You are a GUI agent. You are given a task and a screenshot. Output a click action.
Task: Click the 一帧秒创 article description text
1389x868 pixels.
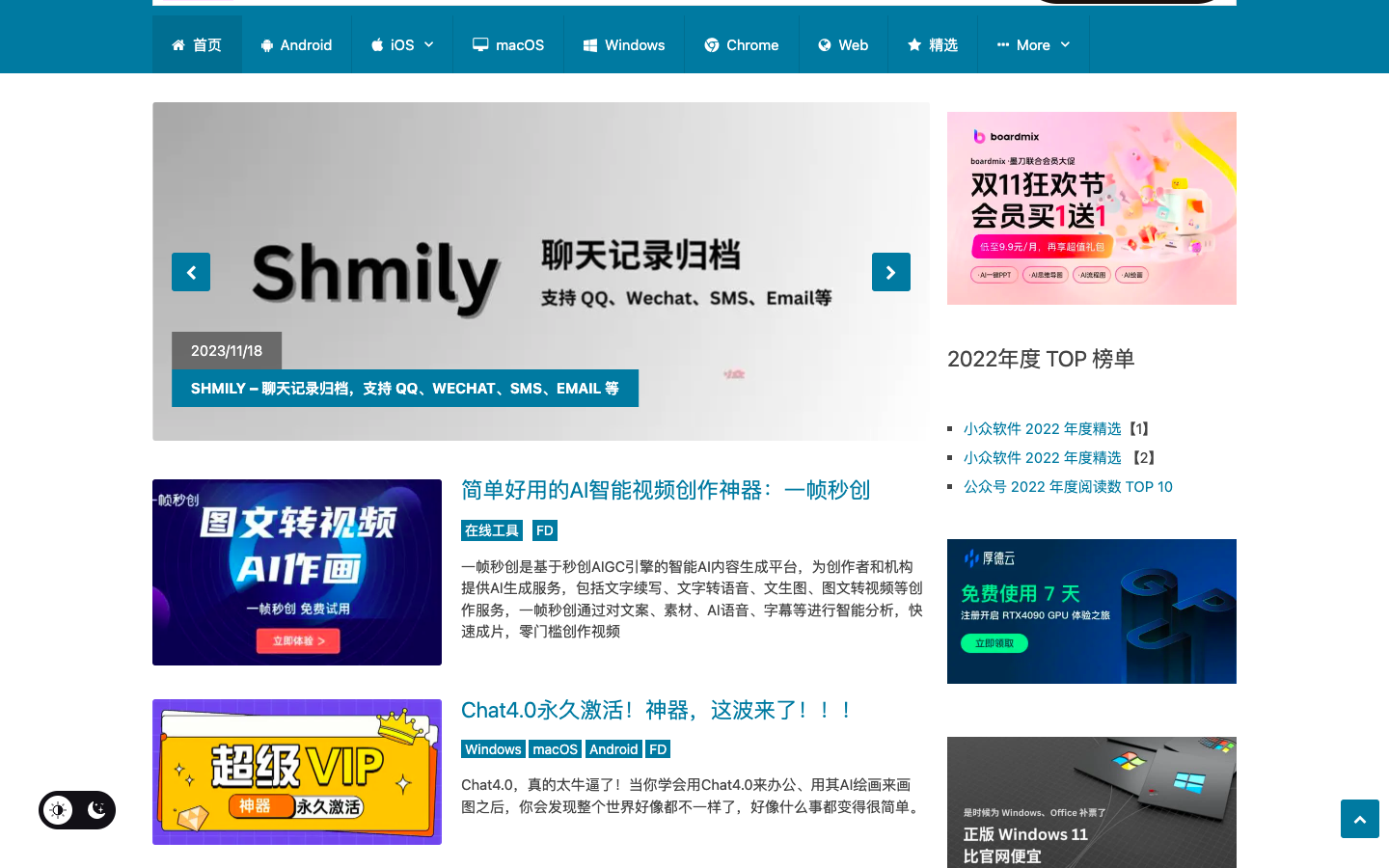(x=693, y=599)
